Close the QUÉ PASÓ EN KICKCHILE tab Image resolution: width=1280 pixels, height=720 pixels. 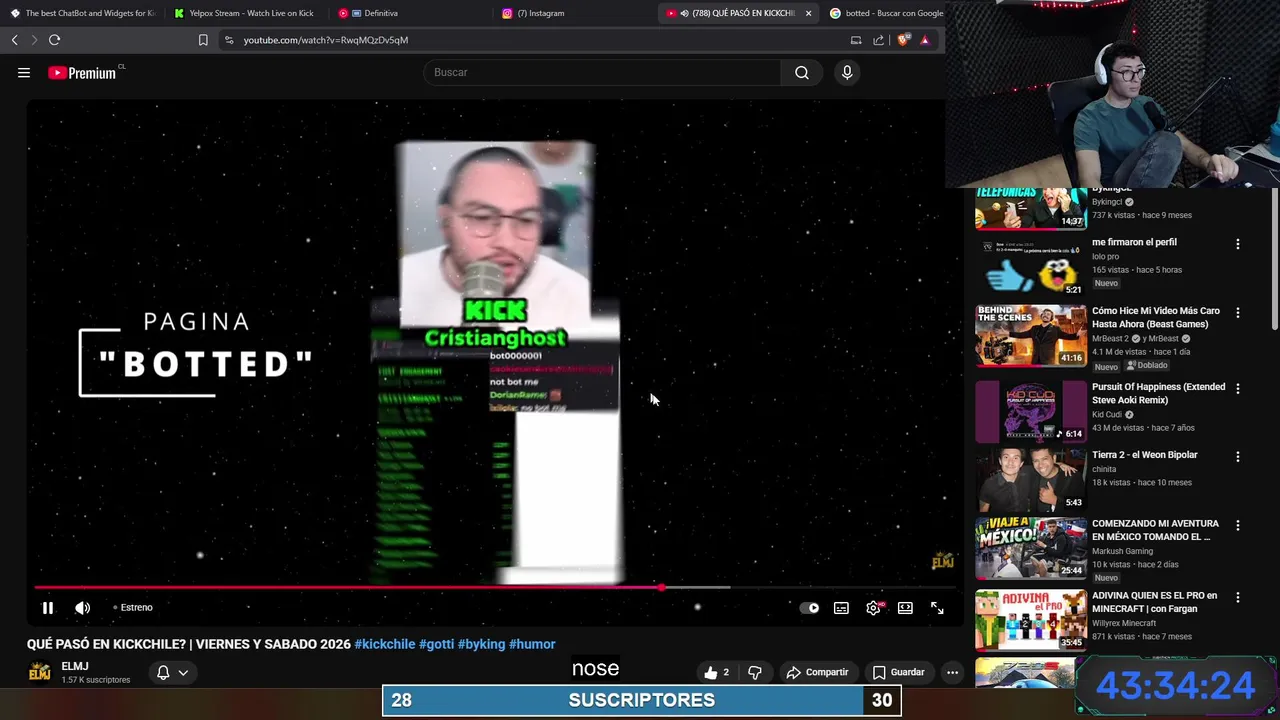point(808,13)
